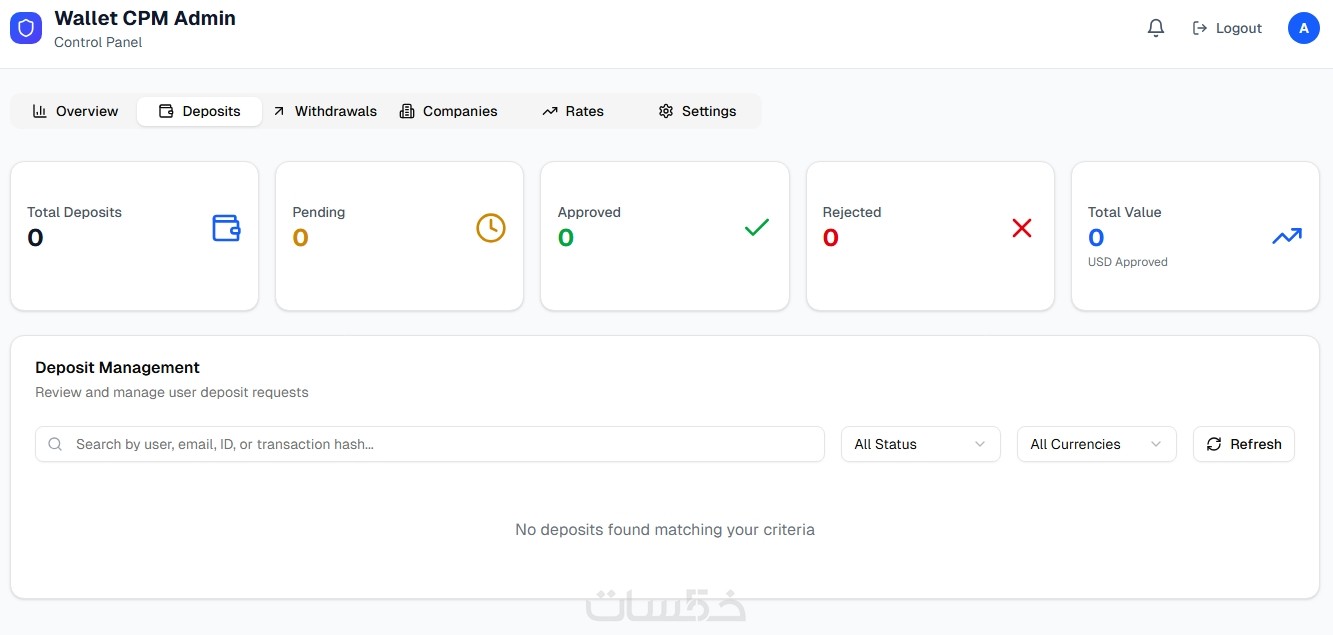Screen dimensions: 1333x635
Task: Switch to the Overview tab
Action: [75, 111]
